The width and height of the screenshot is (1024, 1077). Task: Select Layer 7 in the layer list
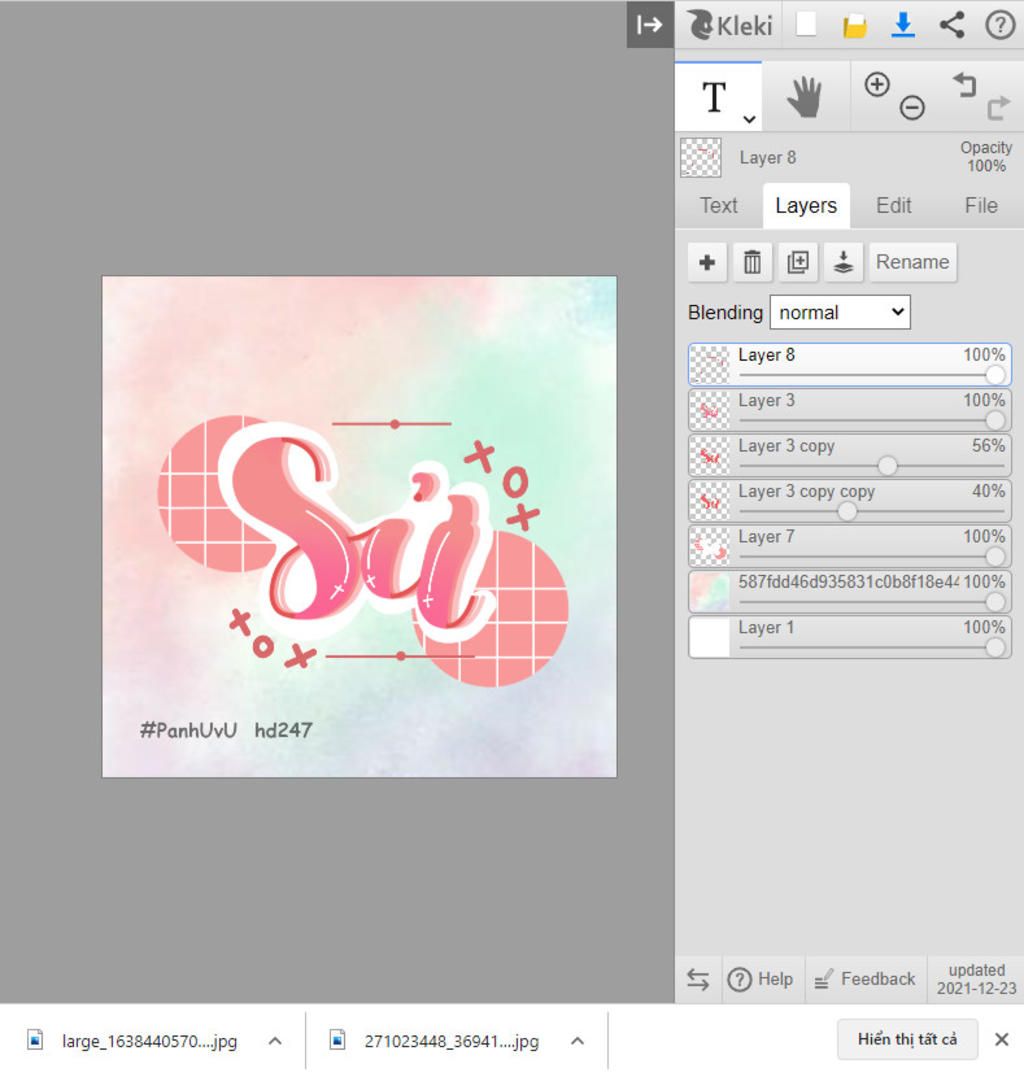(850, 546)
